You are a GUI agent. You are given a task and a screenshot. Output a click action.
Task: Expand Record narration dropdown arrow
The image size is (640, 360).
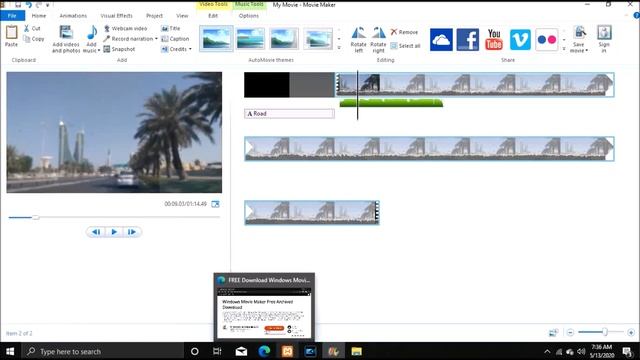point(156,39)
